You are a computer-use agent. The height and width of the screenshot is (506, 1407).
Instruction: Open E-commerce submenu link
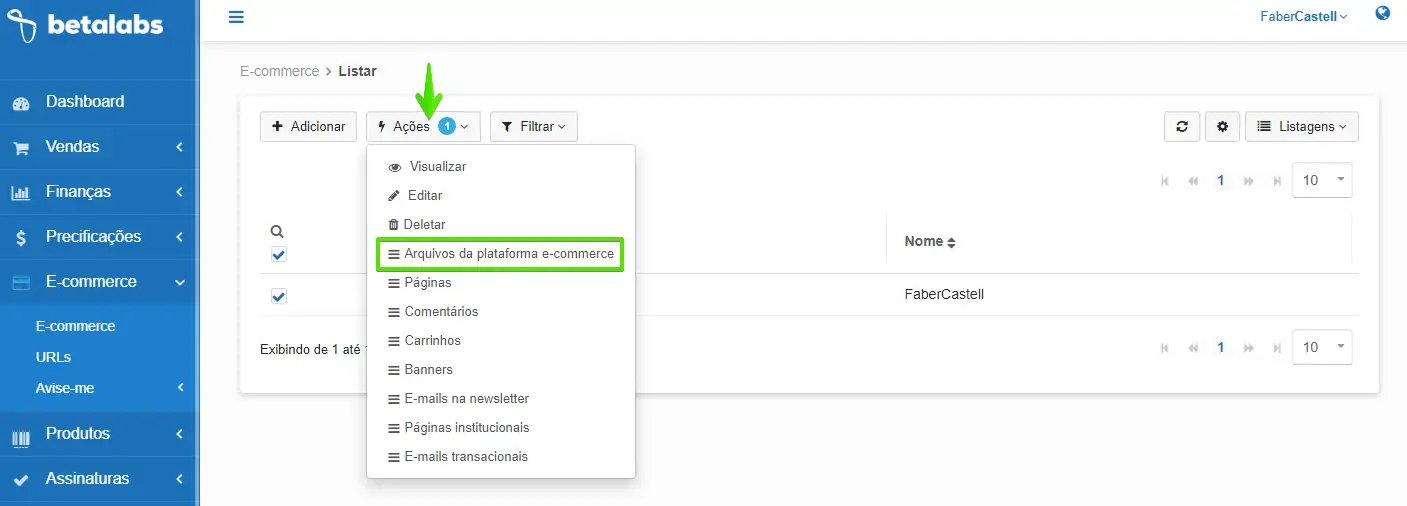75,326
